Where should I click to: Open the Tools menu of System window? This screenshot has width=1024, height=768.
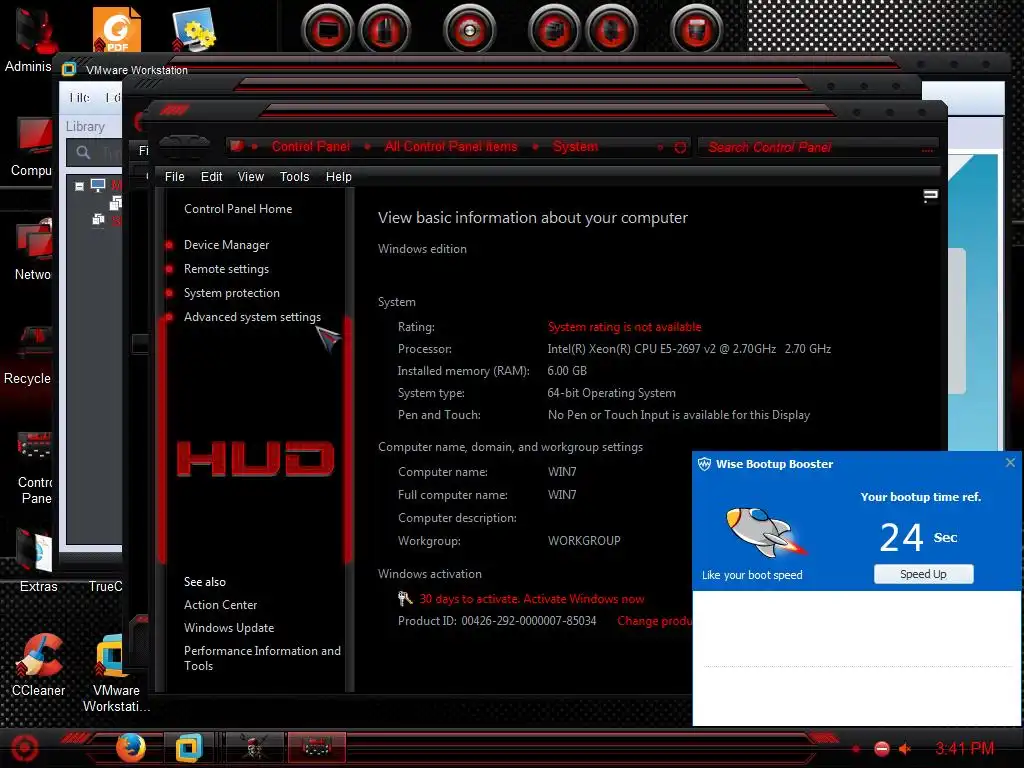(x=294, y=177)
